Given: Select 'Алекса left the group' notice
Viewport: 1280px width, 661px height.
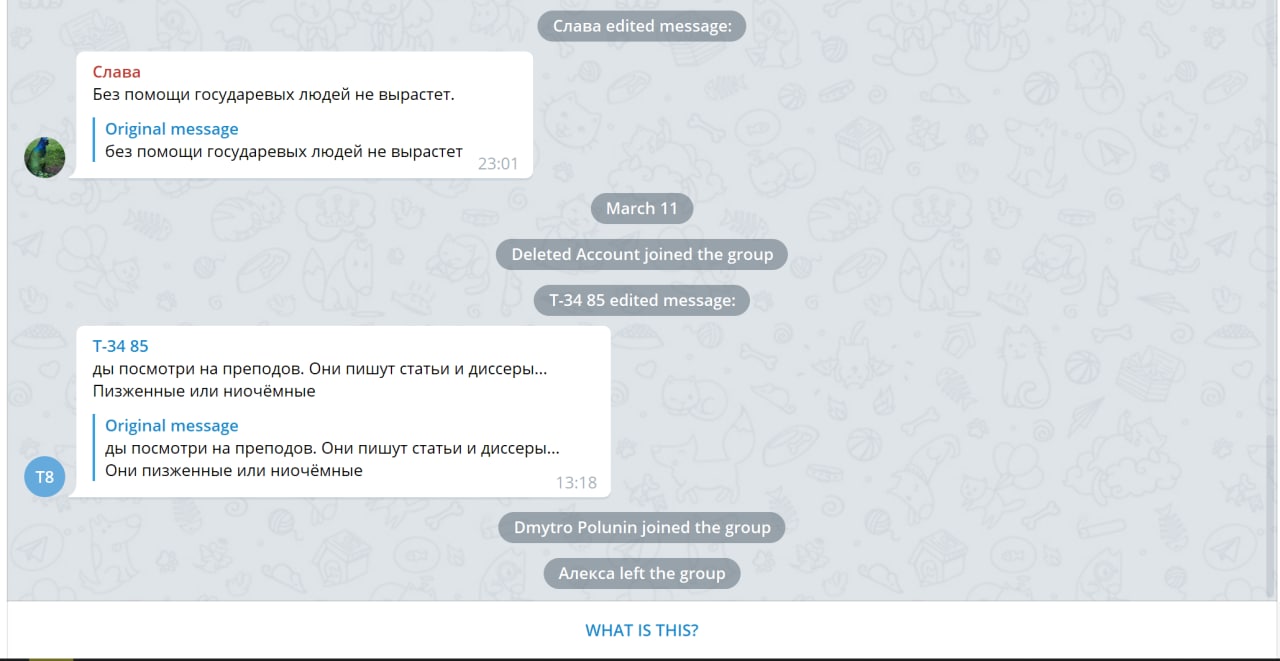Looking at the screenshot, I should click(642, 573).
